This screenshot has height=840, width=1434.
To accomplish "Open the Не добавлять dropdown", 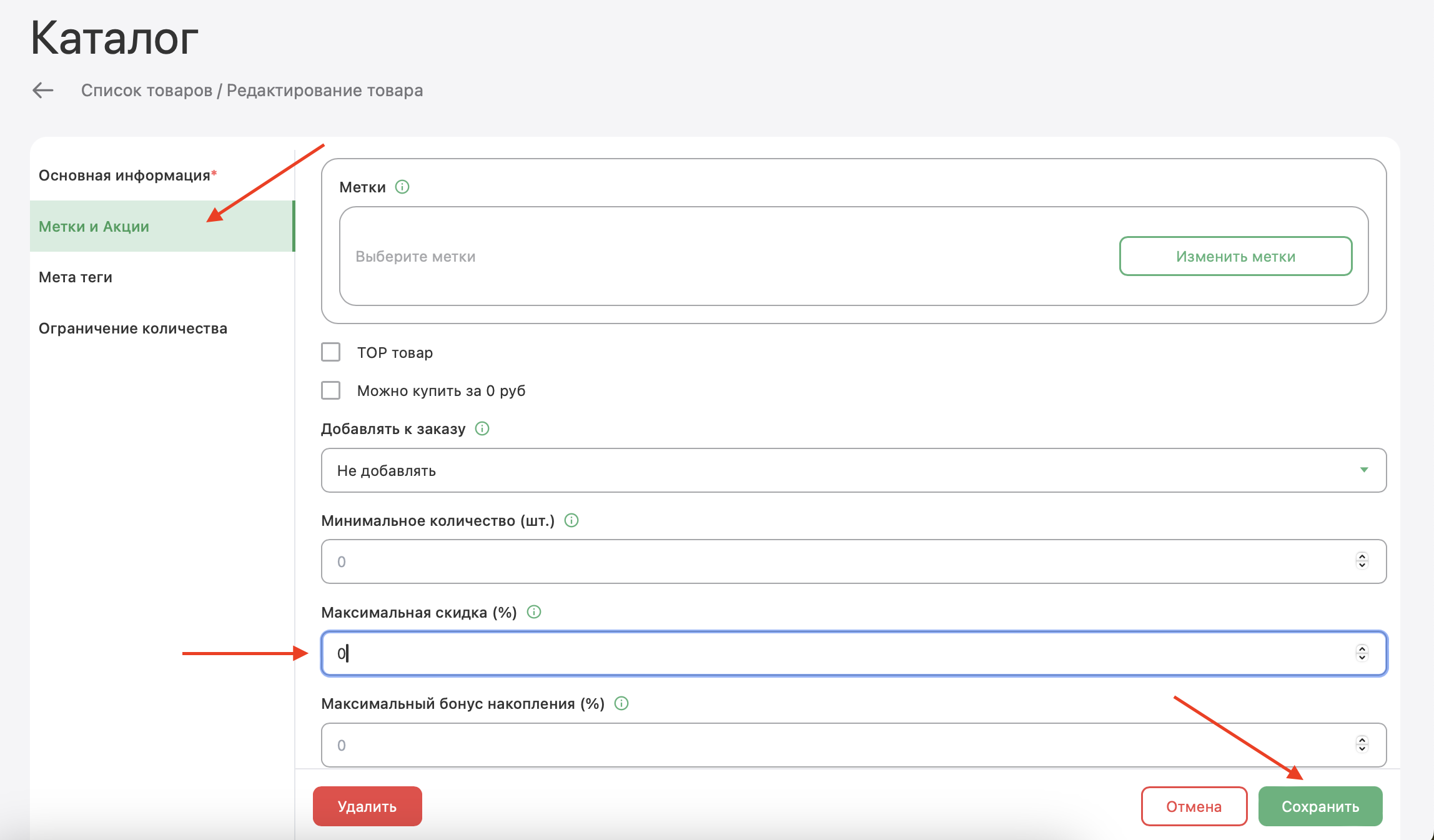I will coord(853,470).
